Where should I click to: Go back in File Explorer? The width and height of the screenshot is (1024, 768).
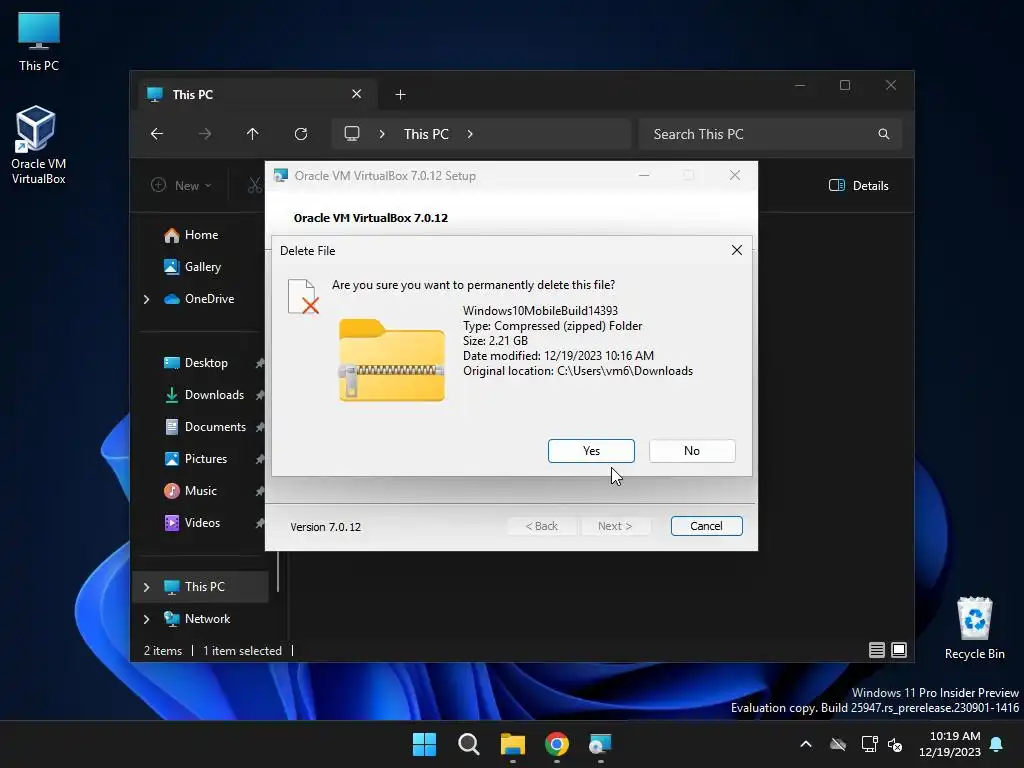point(157,134)
